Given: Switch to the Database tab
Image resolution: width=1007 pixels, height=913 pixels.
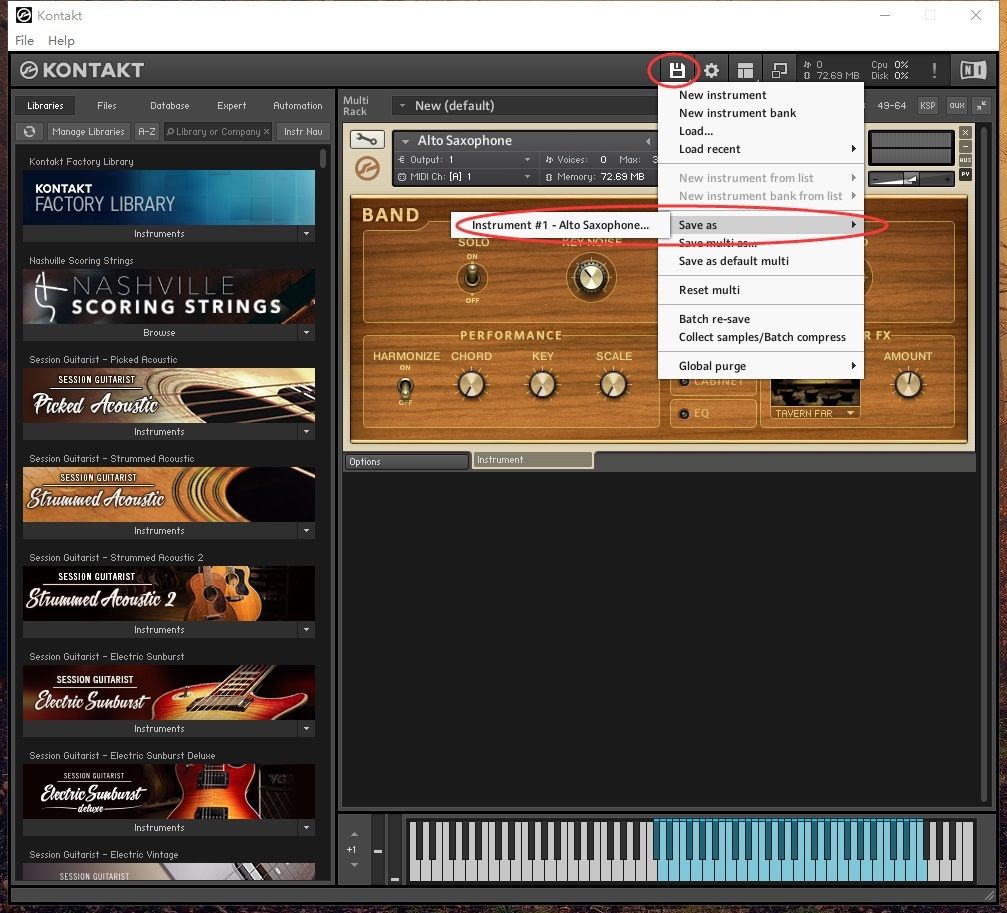Looking at the screenshot, I should (170, 105).
